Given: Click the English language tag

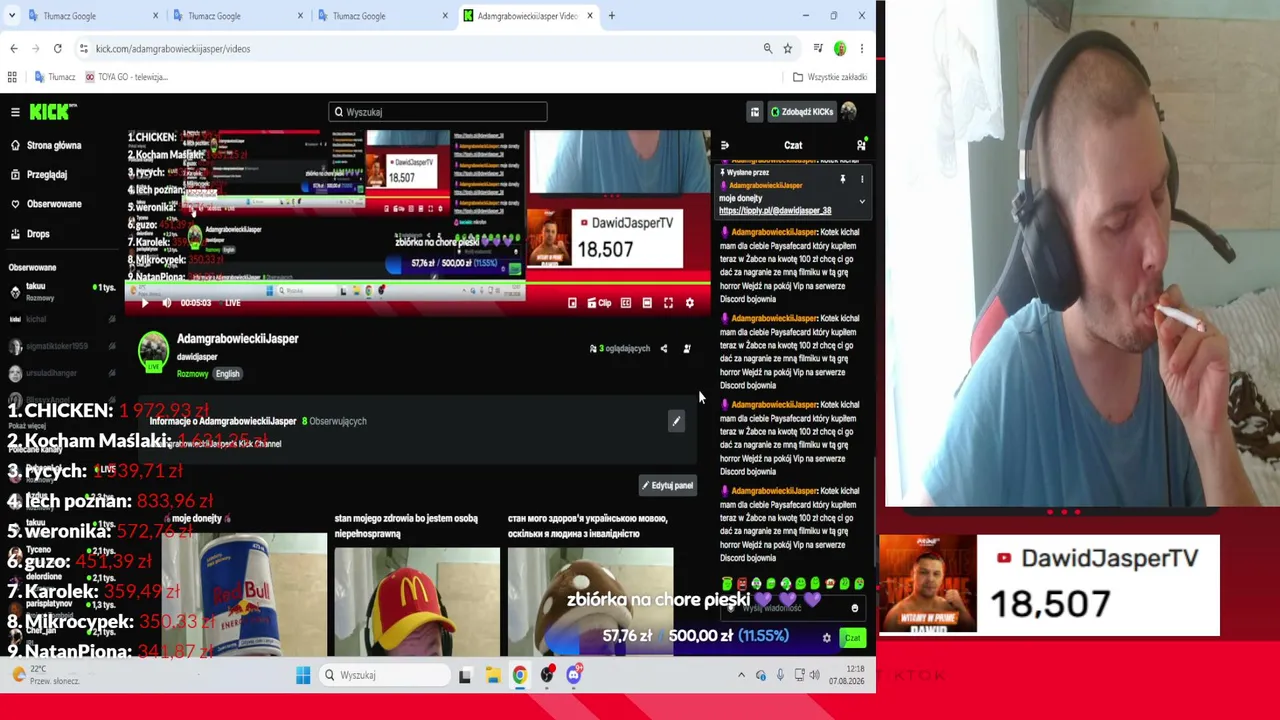Looking at the screenshot, I should click(228, 374).
